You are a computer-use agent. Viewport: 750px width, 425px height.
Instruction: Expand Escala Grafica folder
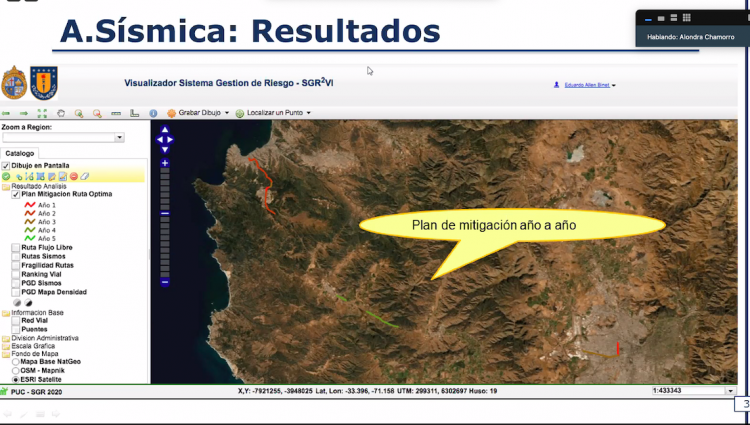pyautogui.click(x=6, y=346)
